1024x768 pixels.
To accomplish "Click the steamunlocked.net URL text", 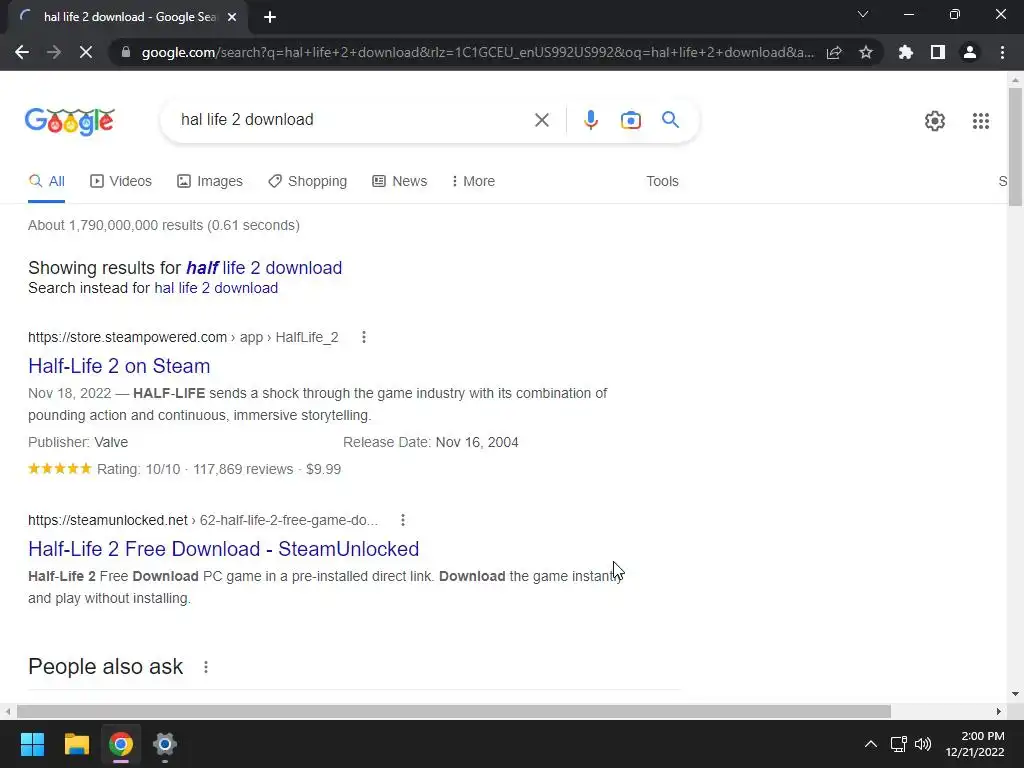I will pyautogui.click(x=203, y=520).
